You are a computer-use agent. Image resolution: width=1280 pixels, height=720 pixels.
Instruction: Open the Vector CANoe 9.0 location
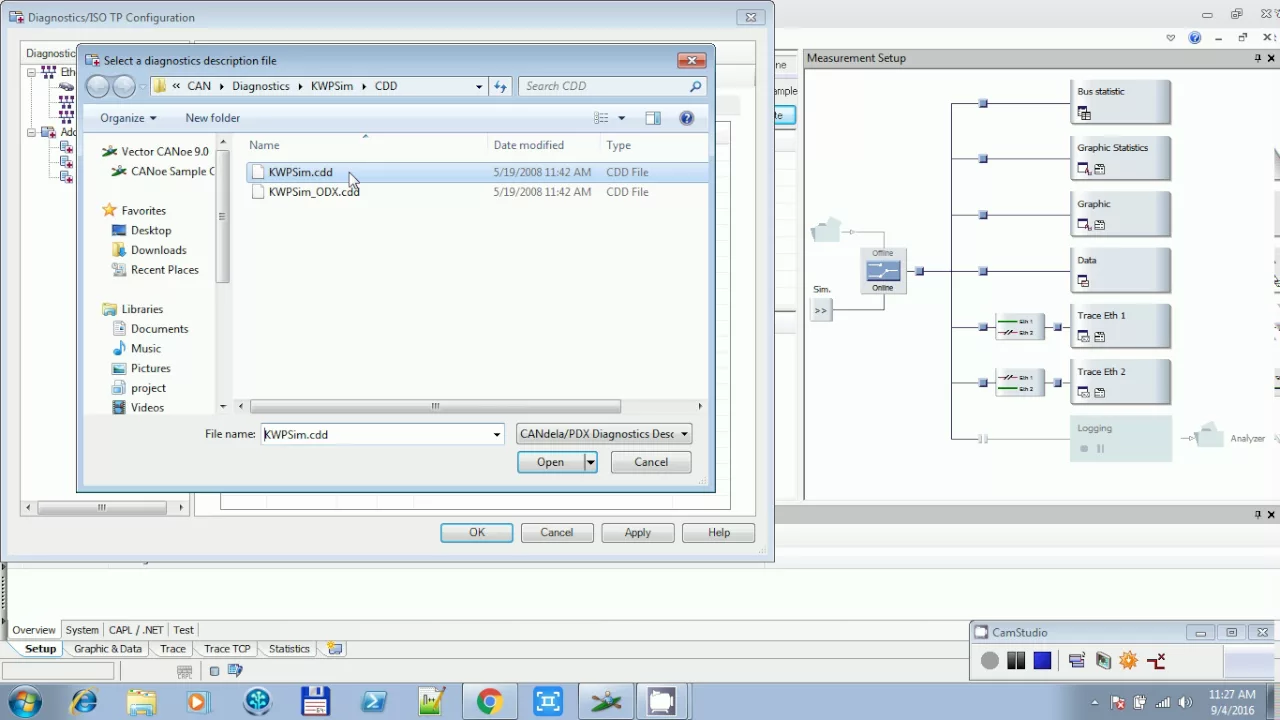165,151
